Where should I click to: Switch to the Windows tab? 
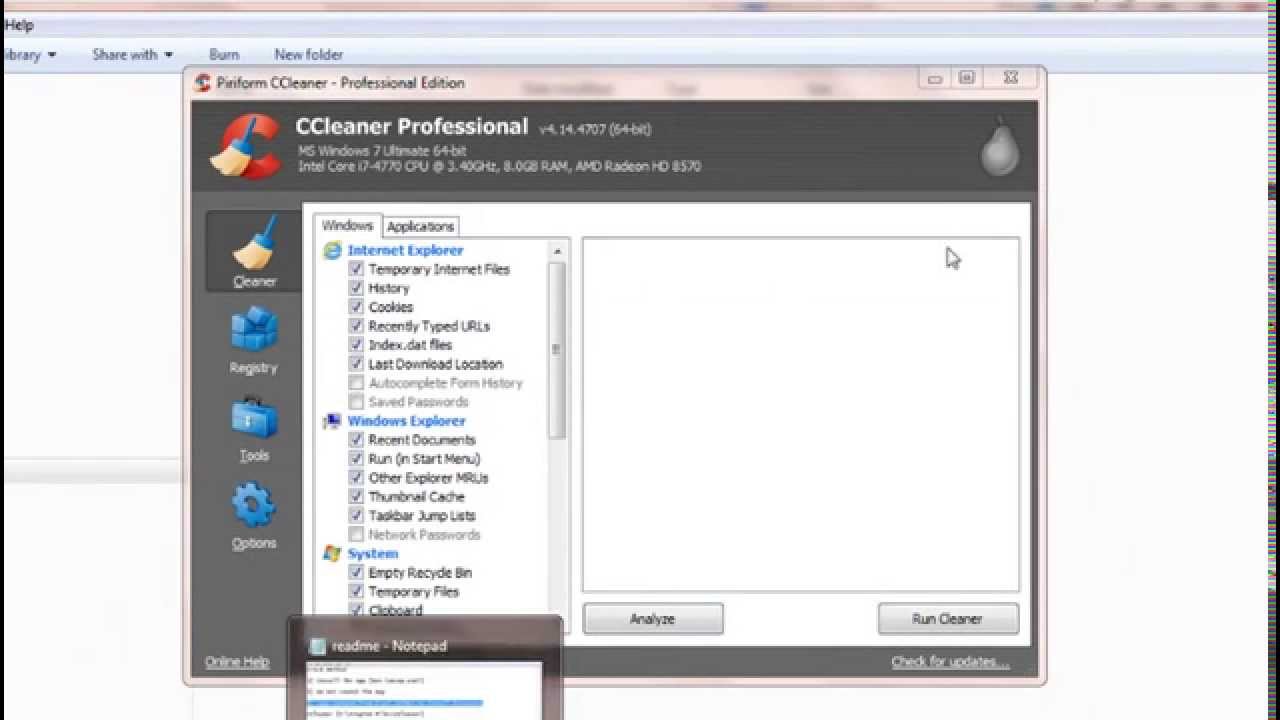pyautogui.click(x=347, y=226)
